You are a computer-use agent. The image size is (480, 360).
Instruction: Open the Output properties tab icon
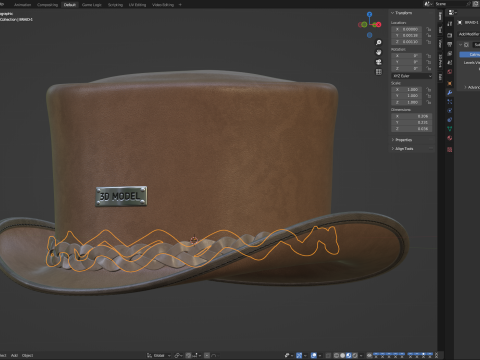tap(450, 44)
